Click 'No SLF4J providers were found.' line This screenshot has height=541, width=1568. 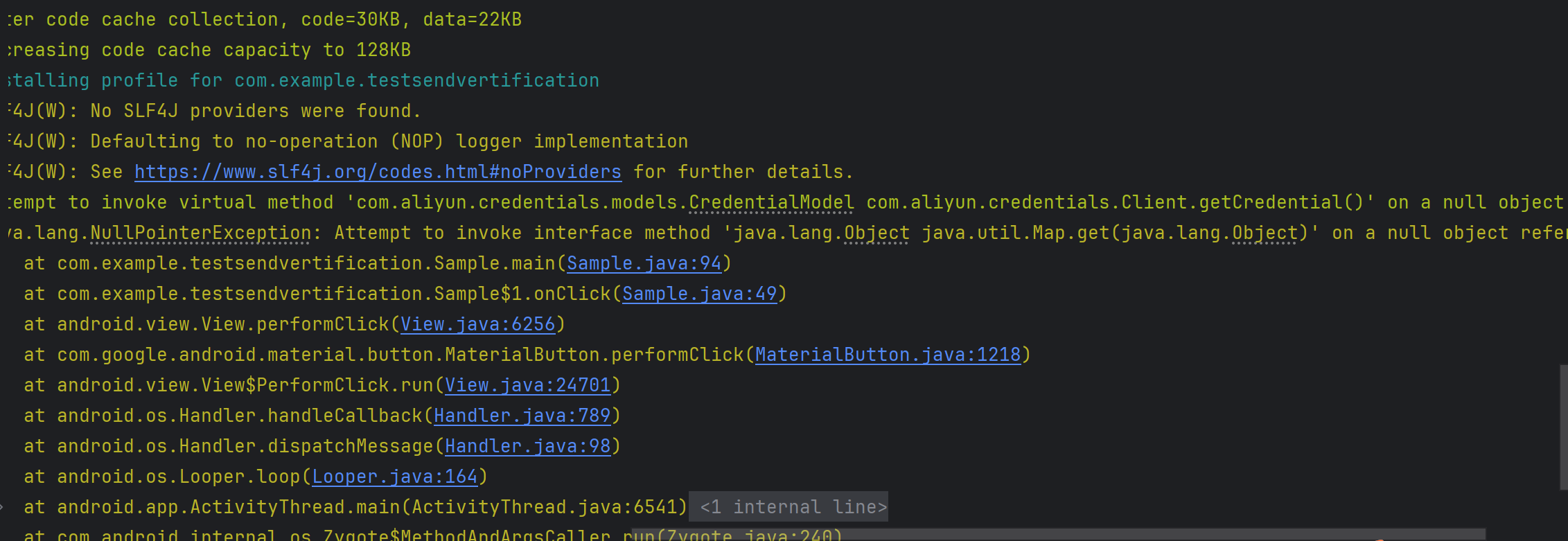point(256,111)
